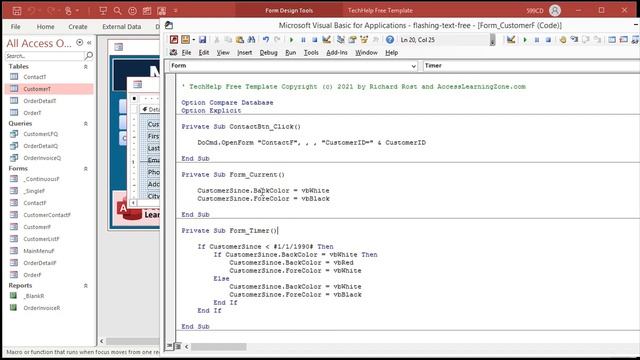
Task: Open Project Explorer from the toolbar icon
Action: 341,40
